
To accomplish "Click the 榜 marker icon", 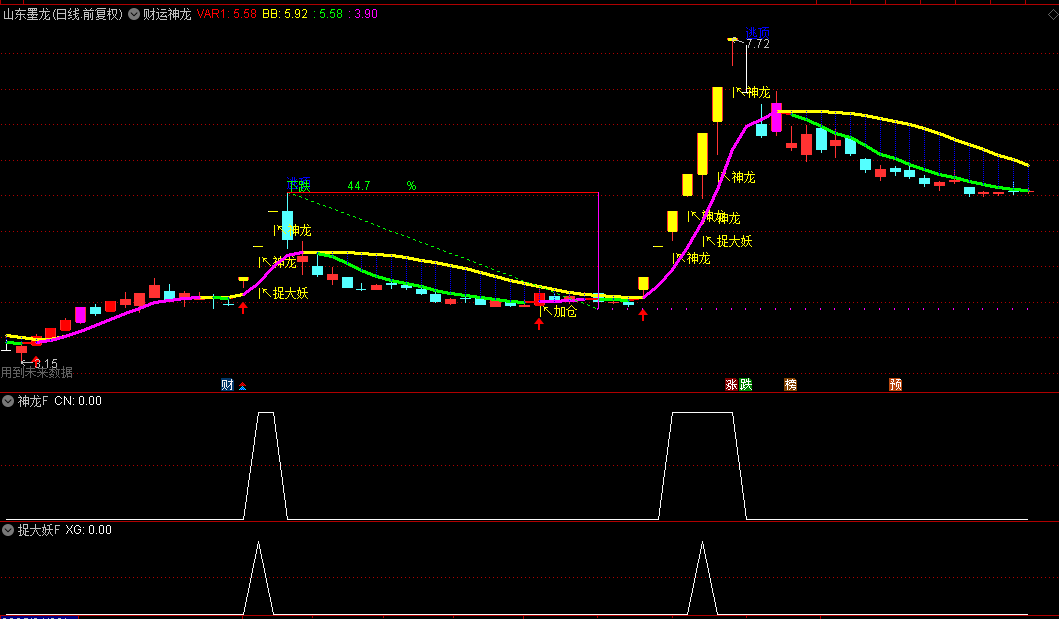I will pos(791,385).
